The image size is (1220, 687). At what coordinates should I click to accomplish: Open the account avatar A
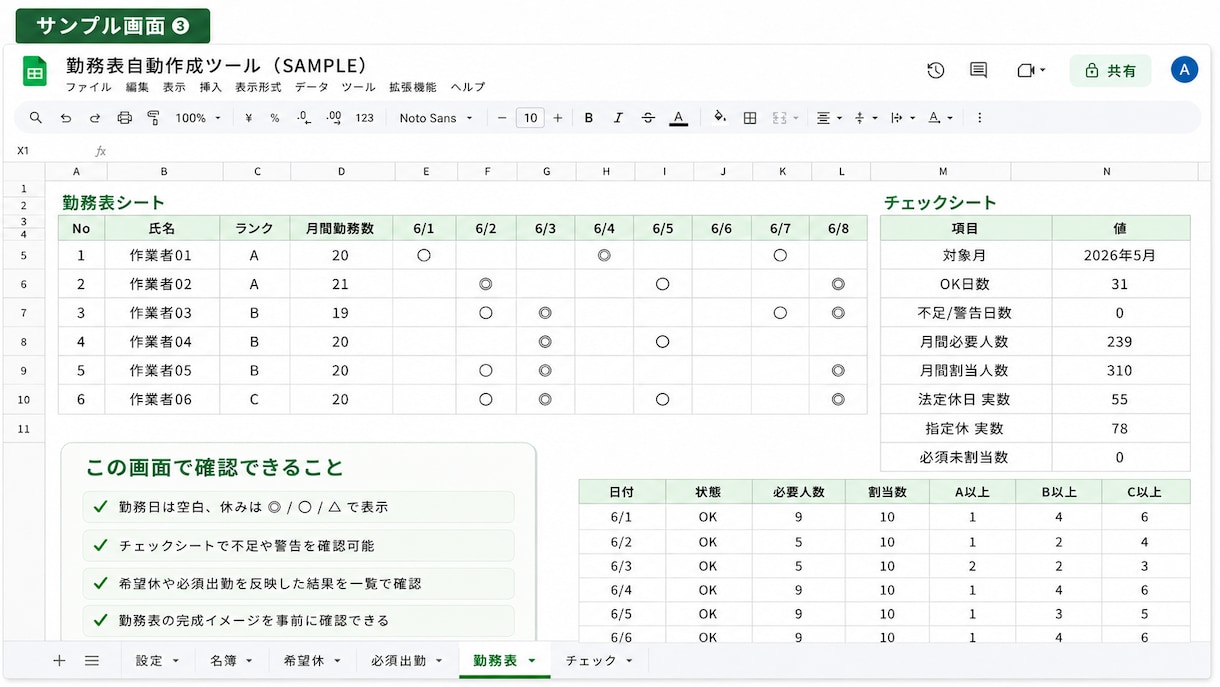point(1184,69)
